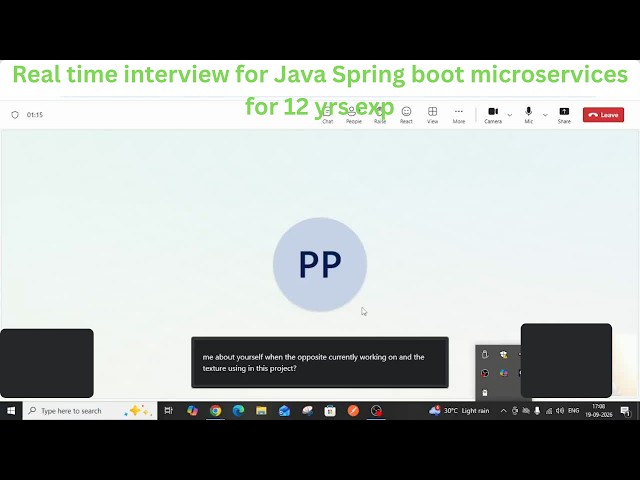Show the People participants list
Screen dimensions: 640x480
pyautogui.click(x=353, y=115)
